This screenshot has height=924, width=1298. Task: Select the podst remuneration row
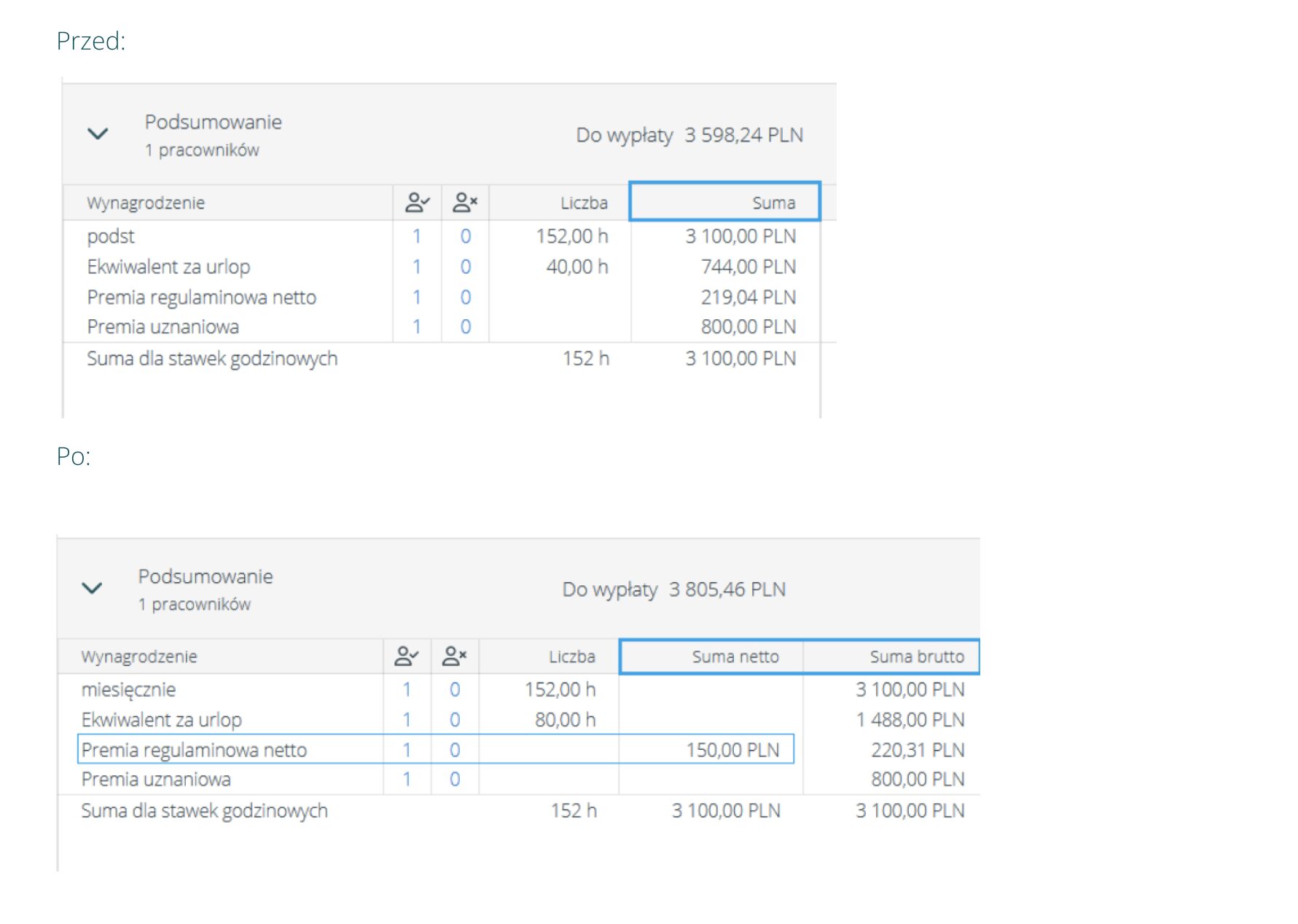pyautogui.click(x=111, y=236)
